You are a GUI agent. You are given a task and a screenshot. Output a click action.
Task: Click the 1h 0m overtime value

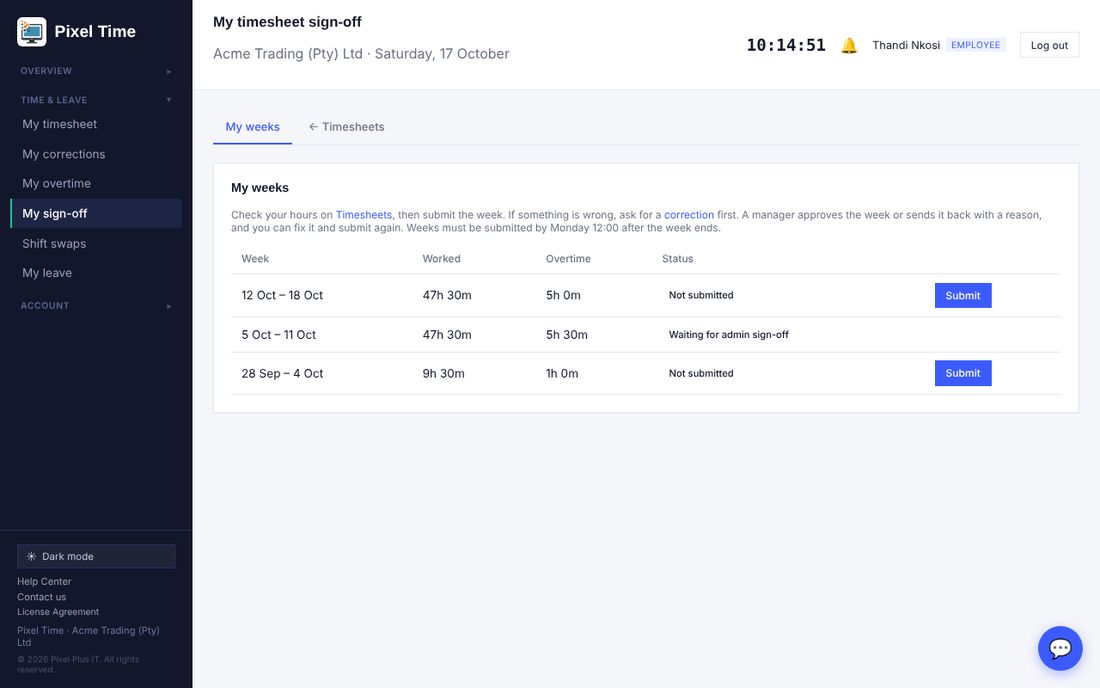pyautogui.click(x=562, y=374)
